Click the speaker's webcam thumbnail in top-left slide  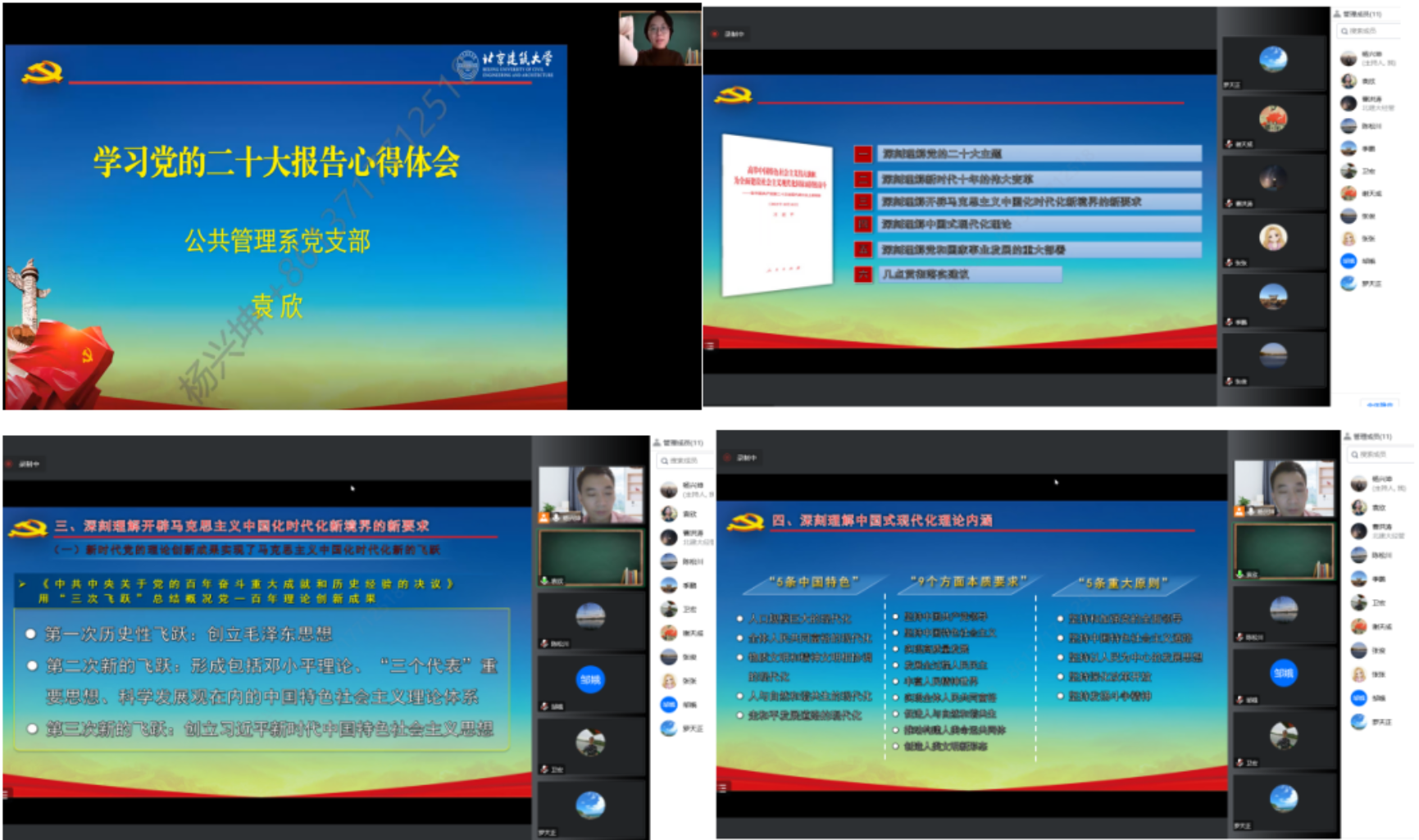659,39
